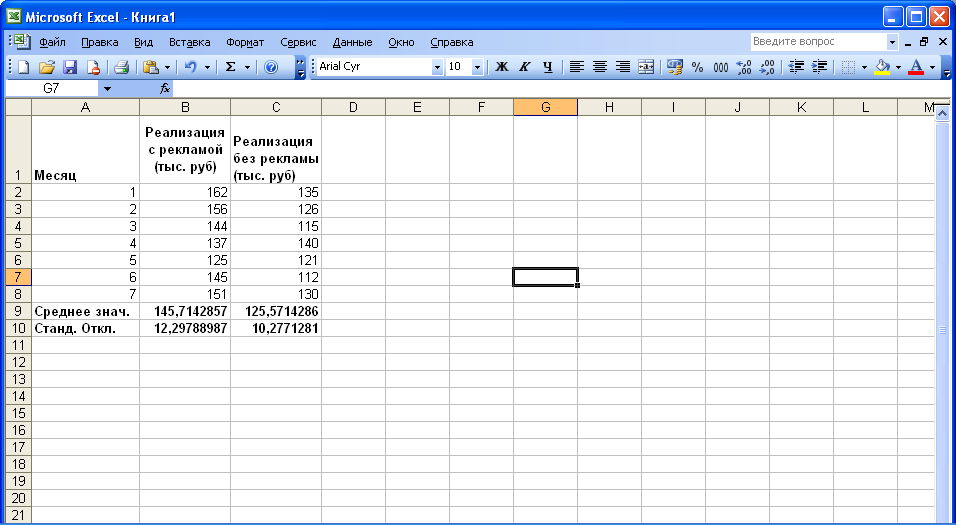Expand Standard toolbar options chevron
The width and height of the screenshot is (956, 525).
[x=301, y=67]
